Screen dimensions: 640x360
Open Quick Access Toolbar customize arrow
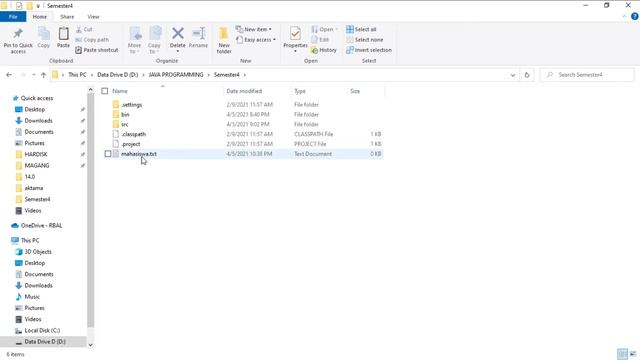[38, 6]
